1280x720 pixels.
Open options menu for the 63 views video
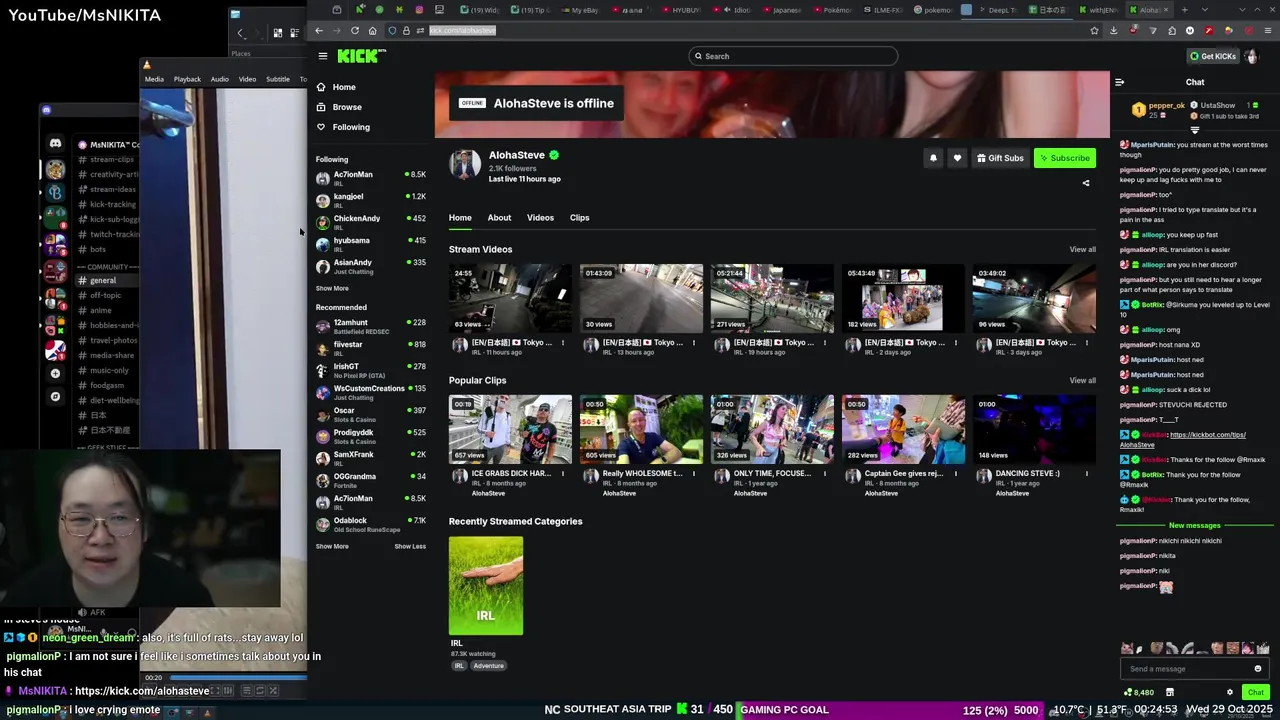563,343
